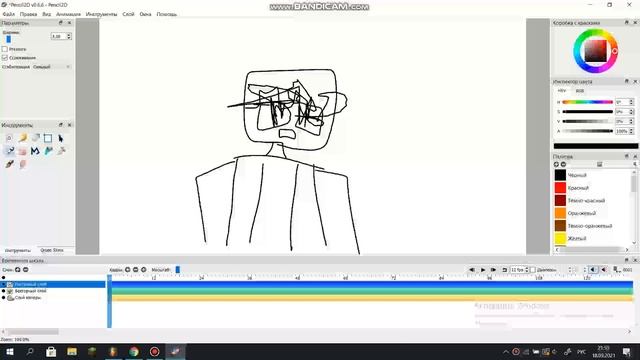Select the Eyedropper tool
The height and width of the screenshot is (360, 640).
click(61, 151)
